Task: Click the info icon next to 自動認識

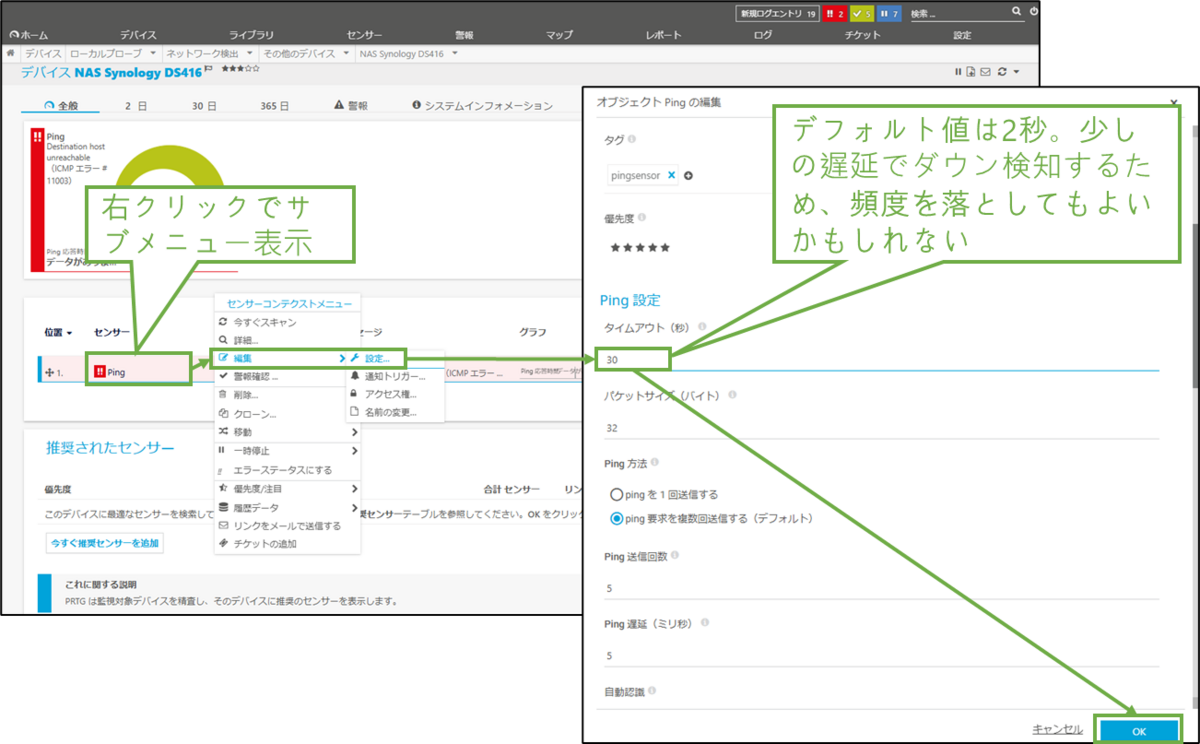Action: coord(651,691)
